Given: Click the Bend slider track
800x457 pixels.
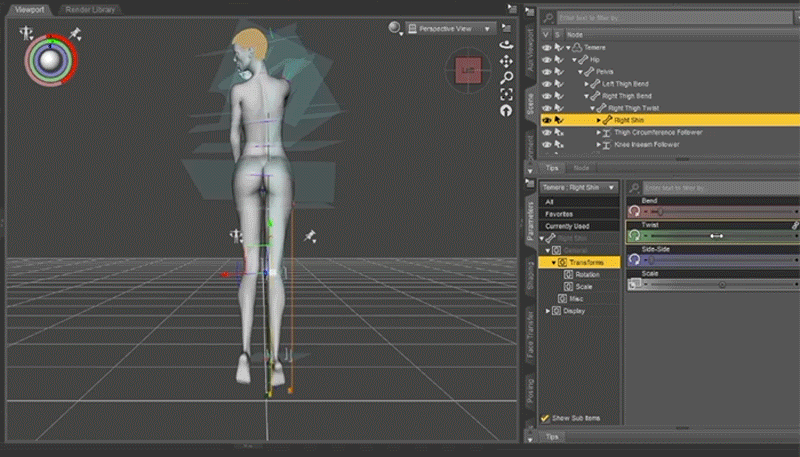Looking at the screenshot, I should [x=719, y=212].
